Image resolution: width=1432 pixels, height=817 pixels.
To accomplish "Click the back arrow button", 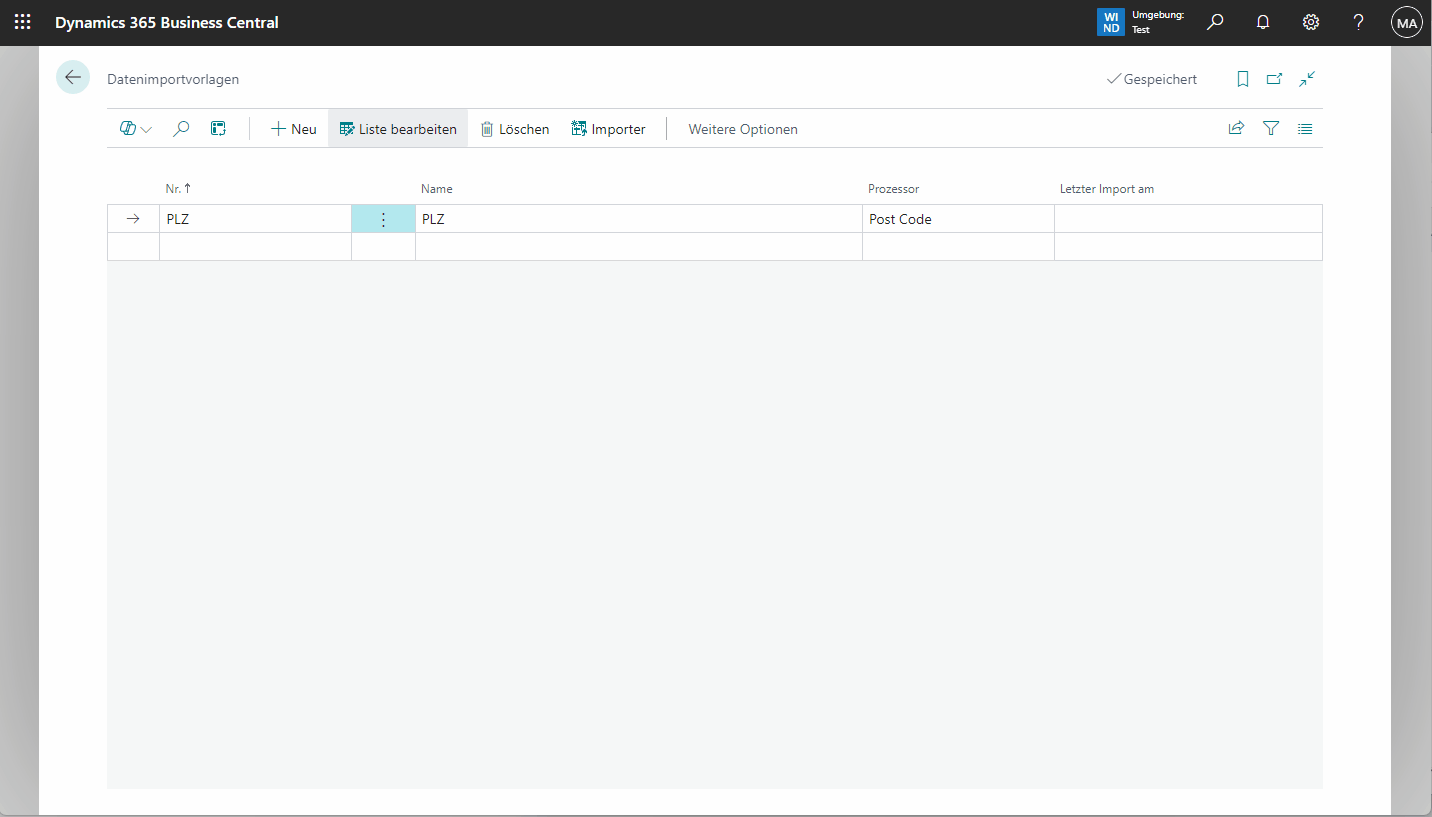I will point(73,78).
